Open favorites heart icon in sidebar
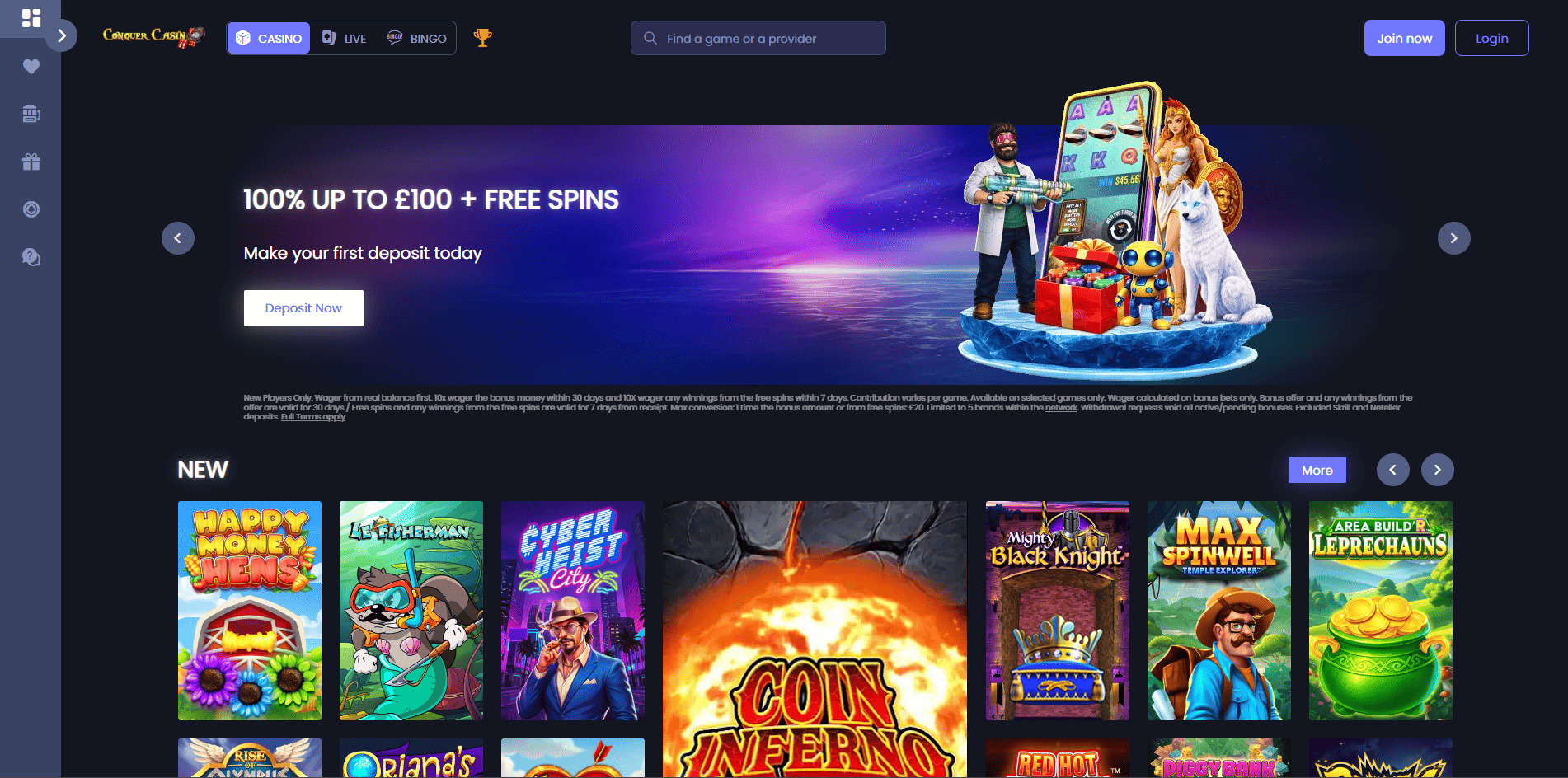Image resolution: width=1568 pixels, height=778 pixels. 31,66
